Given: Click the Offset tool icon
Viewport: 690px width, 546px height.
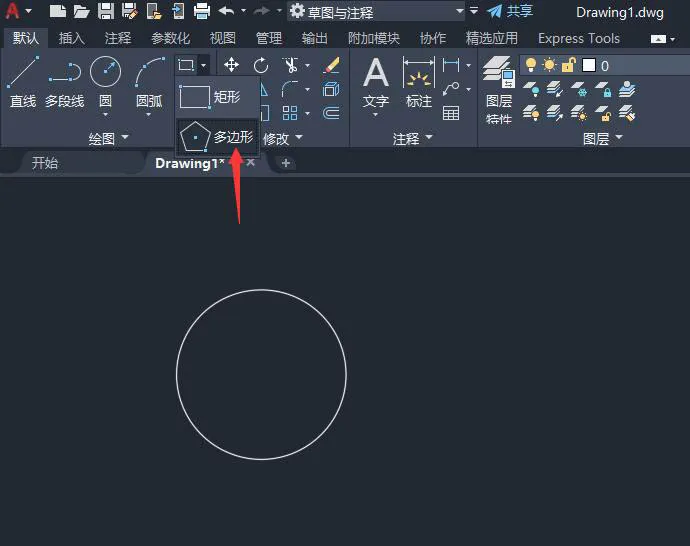Looking at the screenshot, I should [x=331, y=113].
